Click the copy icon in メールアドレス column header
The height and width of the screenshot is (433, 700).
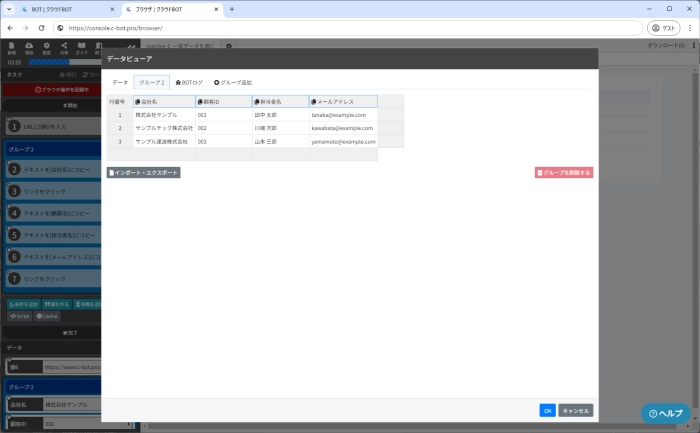coord(314,101)
